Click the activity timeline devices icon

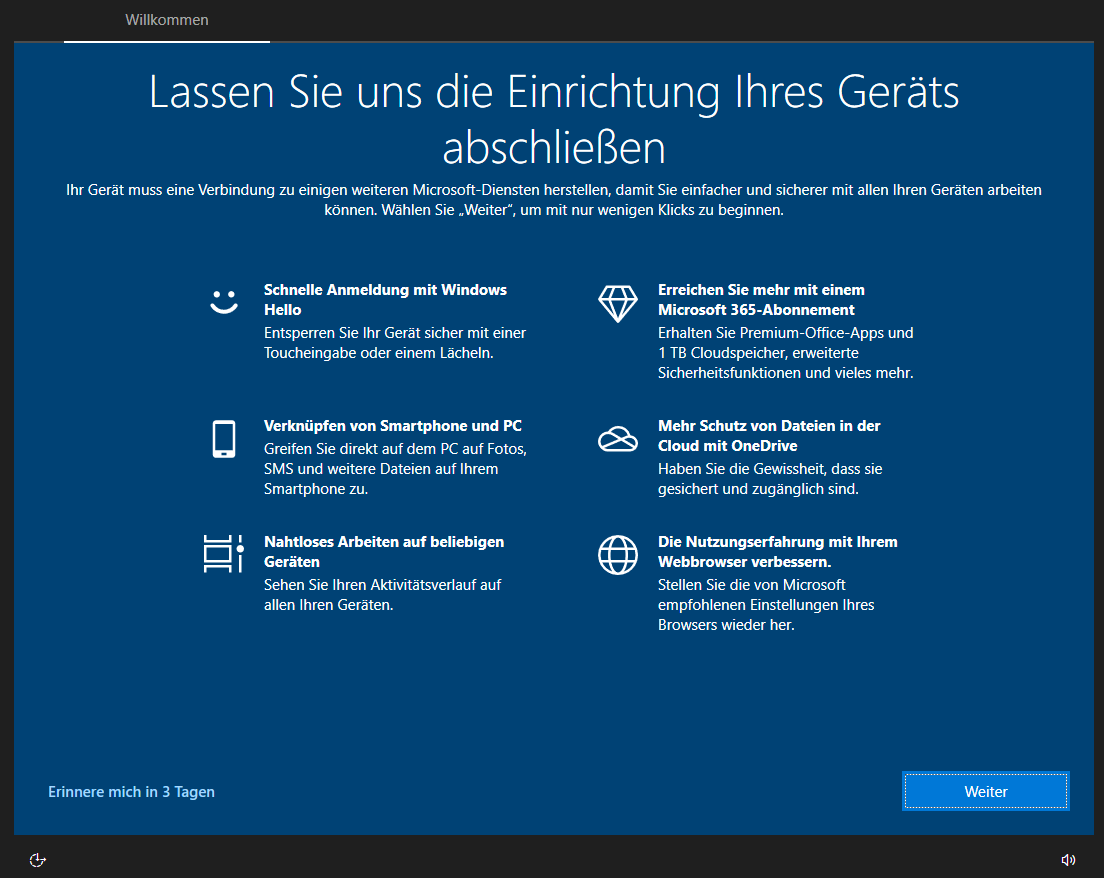point(224,553)
